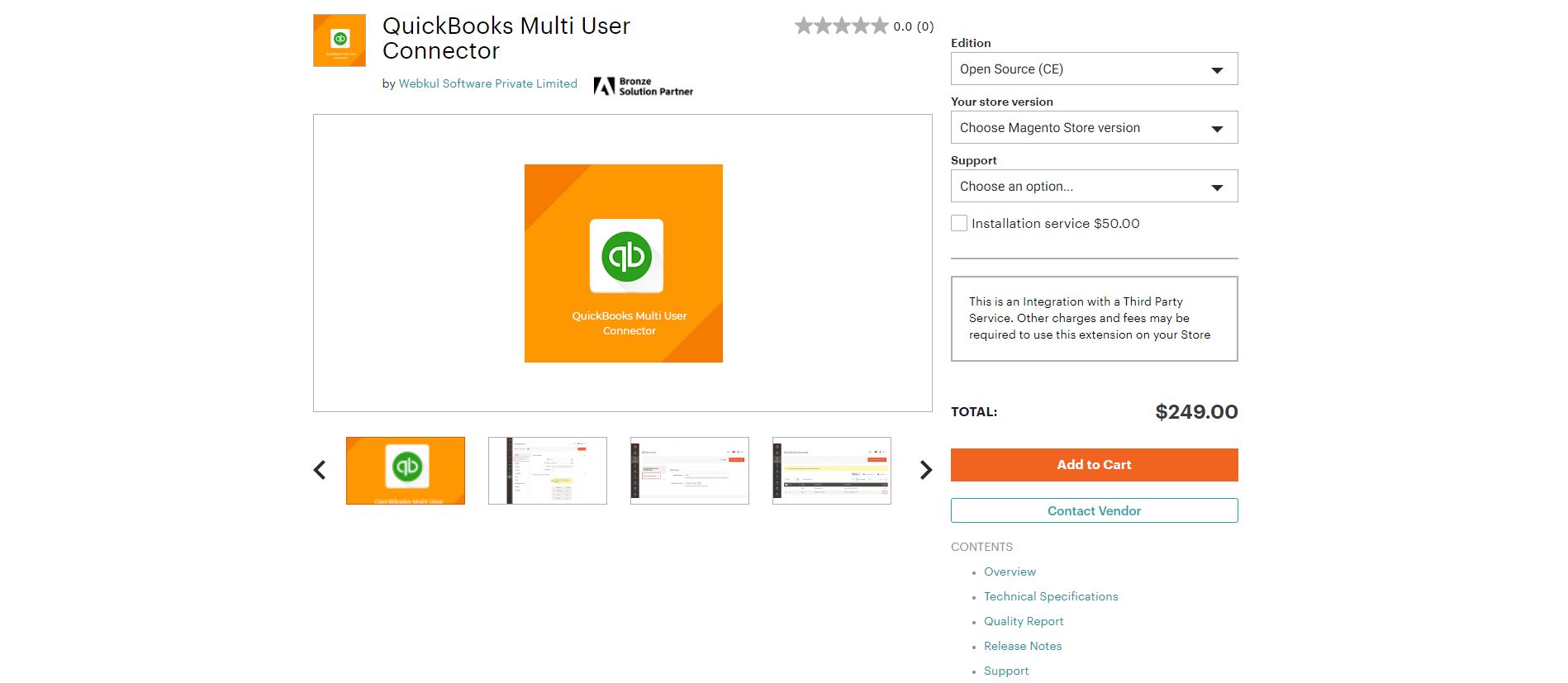Go to previous gallery thumbnails arrow

pos(320,470)
